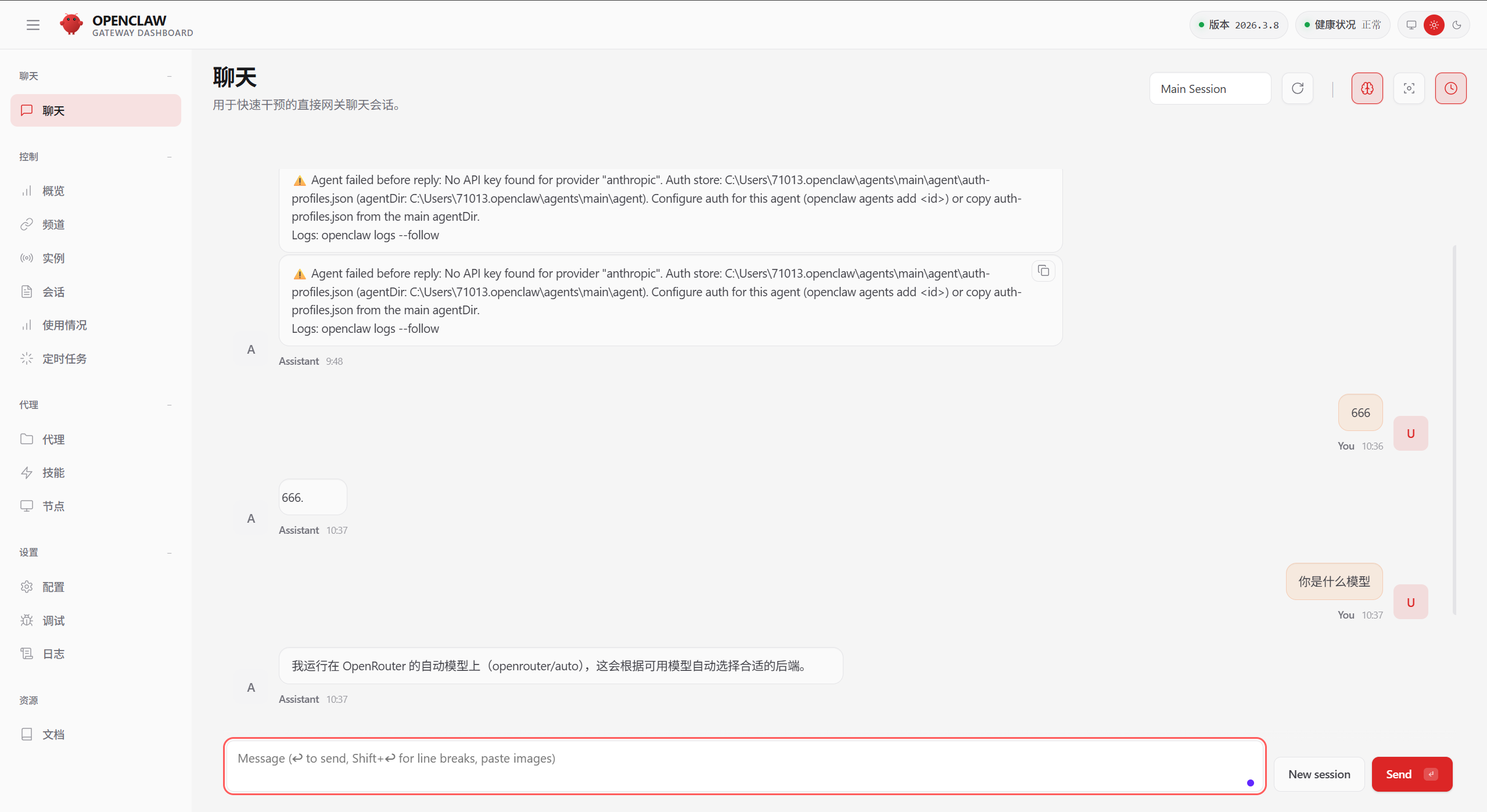The width and height of the screenshot is (1487, 812).
Task: Open the 定时任务 cron jobs page
Action: [64, 359]
